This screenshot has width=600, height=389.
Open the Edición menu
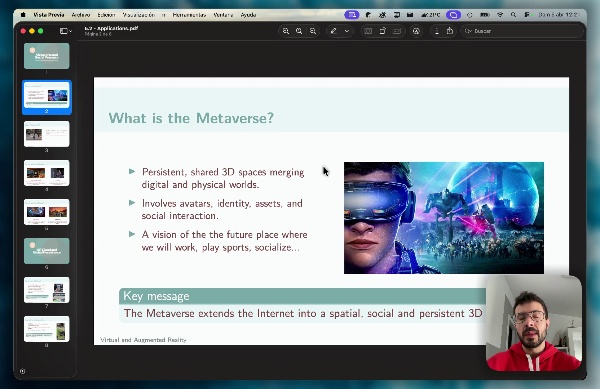[x=106, y=15]
